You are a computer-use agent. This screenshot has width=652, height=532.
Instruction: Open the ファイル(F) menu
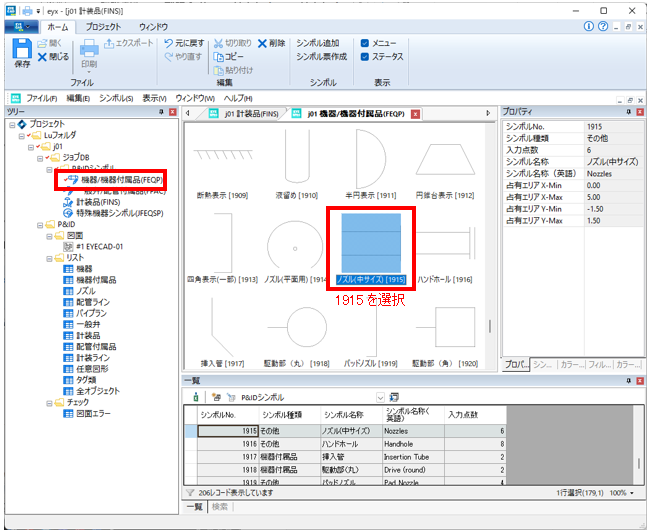[42, 99]
